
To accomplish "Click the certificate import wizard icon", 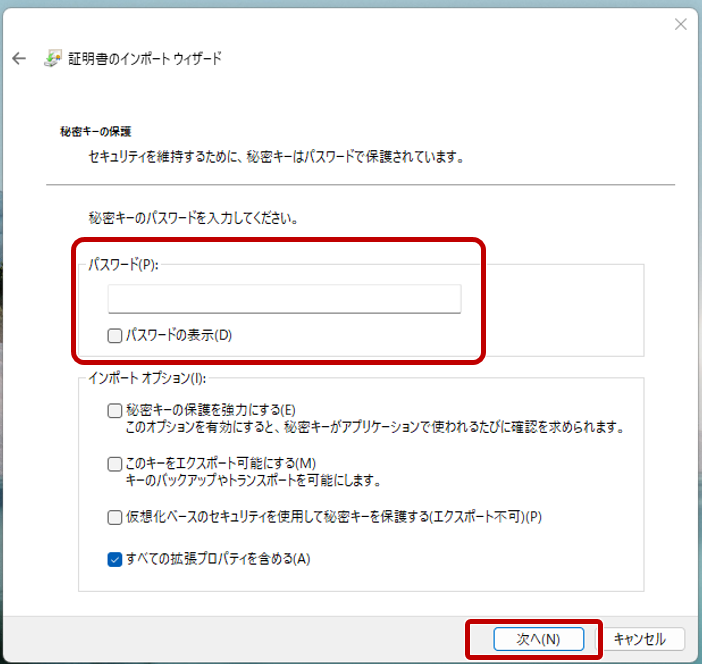I will click(52, 58).
